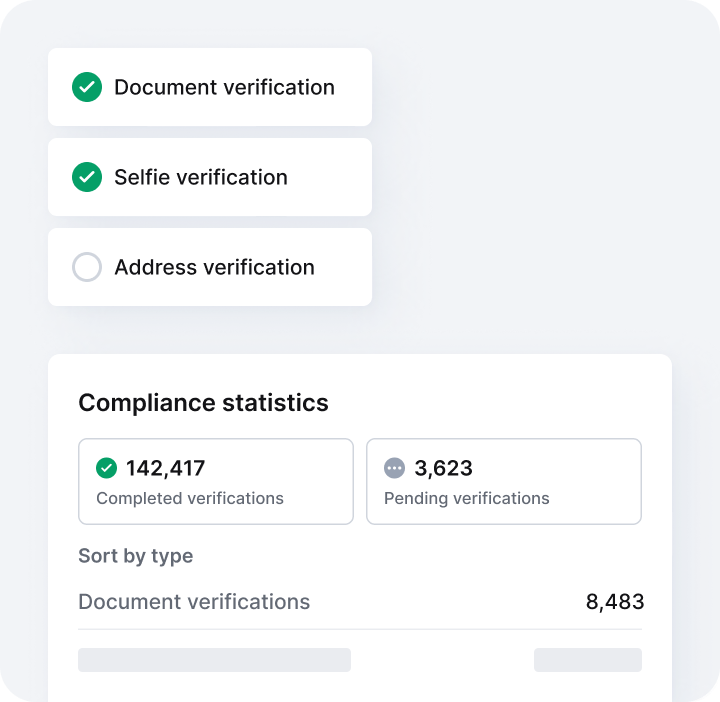Toggle the empty Address verification circle
This screenshot has height=702, width=720.
tap(87, 267)
